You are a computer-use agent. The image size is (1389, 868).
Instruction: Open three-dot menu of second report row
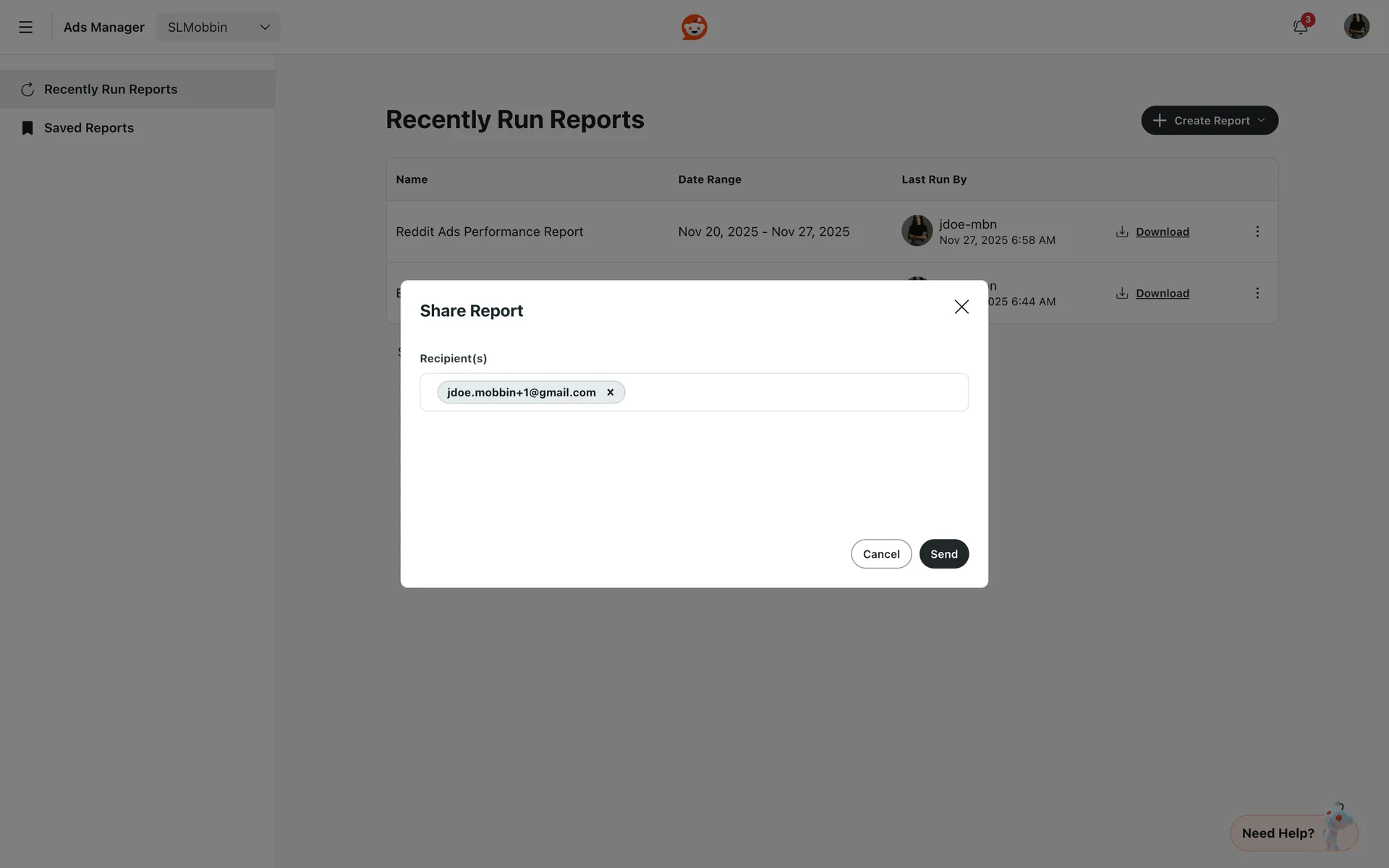(1257, 293)
